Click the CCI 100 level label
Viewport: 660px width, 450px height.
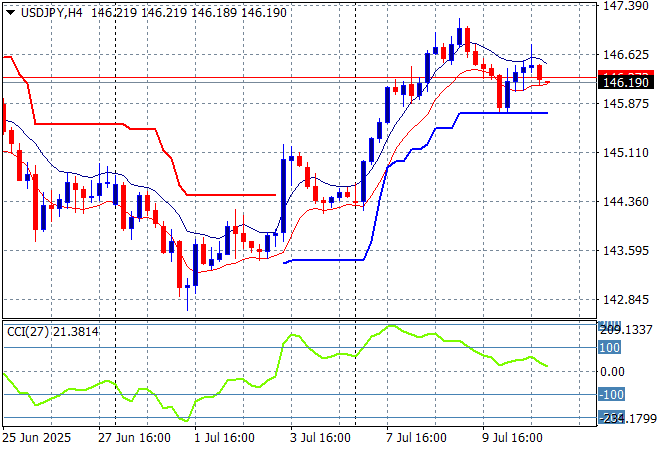pyautogui.click(x=609, y=348)
